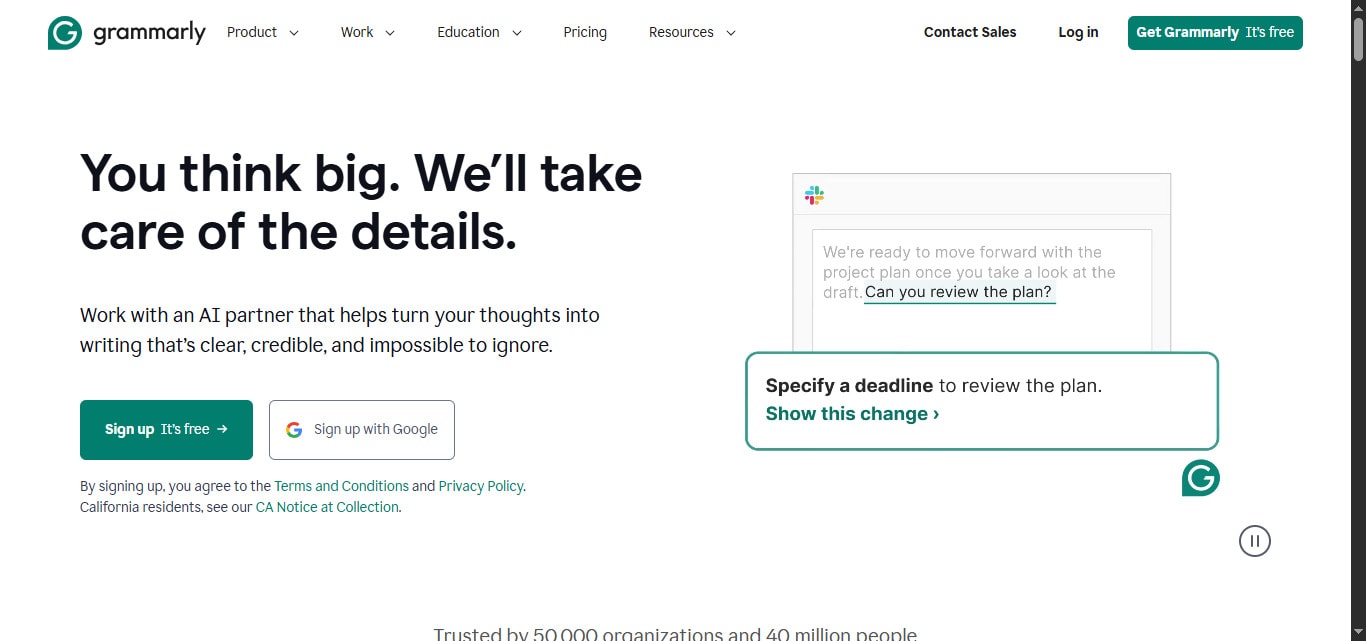Click the green Grammarly G badge
Image resolution: width=1366 pixels, height=641 pixels.
1200,478
